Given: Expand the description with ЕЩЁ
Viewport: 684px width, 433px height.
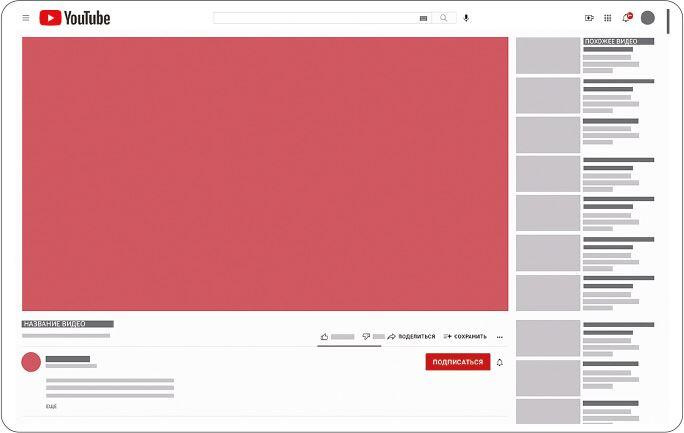Looking at the screenshot, I should pyautogui.click(x=51, y=407).
